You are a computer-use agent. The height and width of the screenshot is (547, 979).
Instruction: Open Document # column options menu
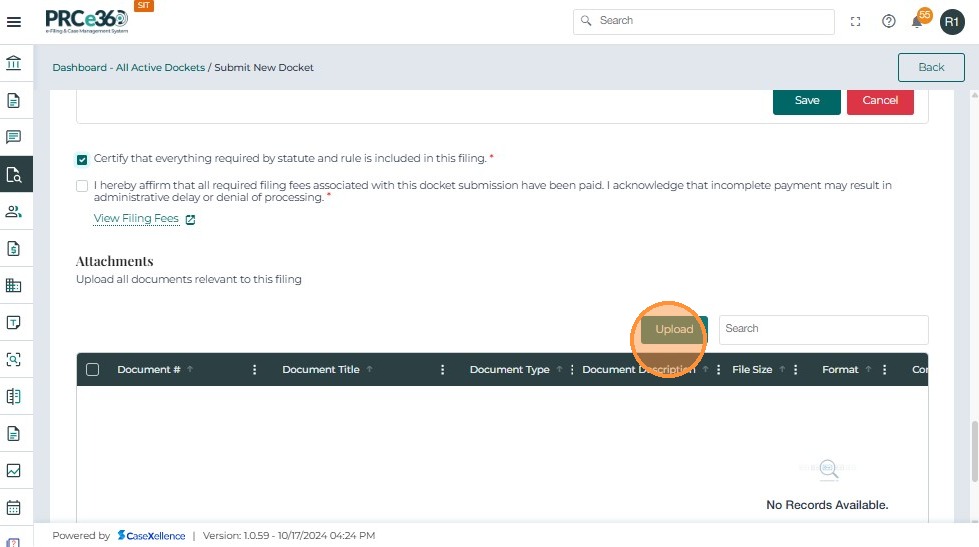point(255,370)
